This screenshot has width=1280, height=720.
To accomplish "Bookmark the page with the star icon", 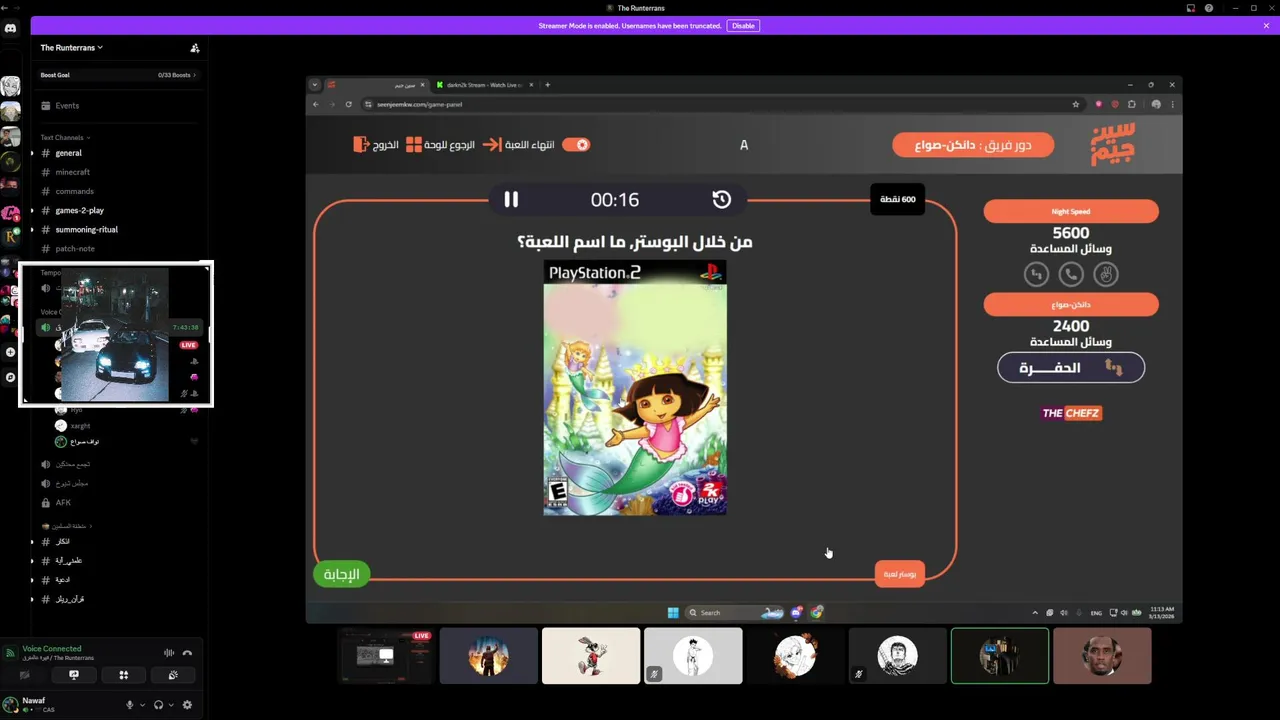I will [1076, 104].
